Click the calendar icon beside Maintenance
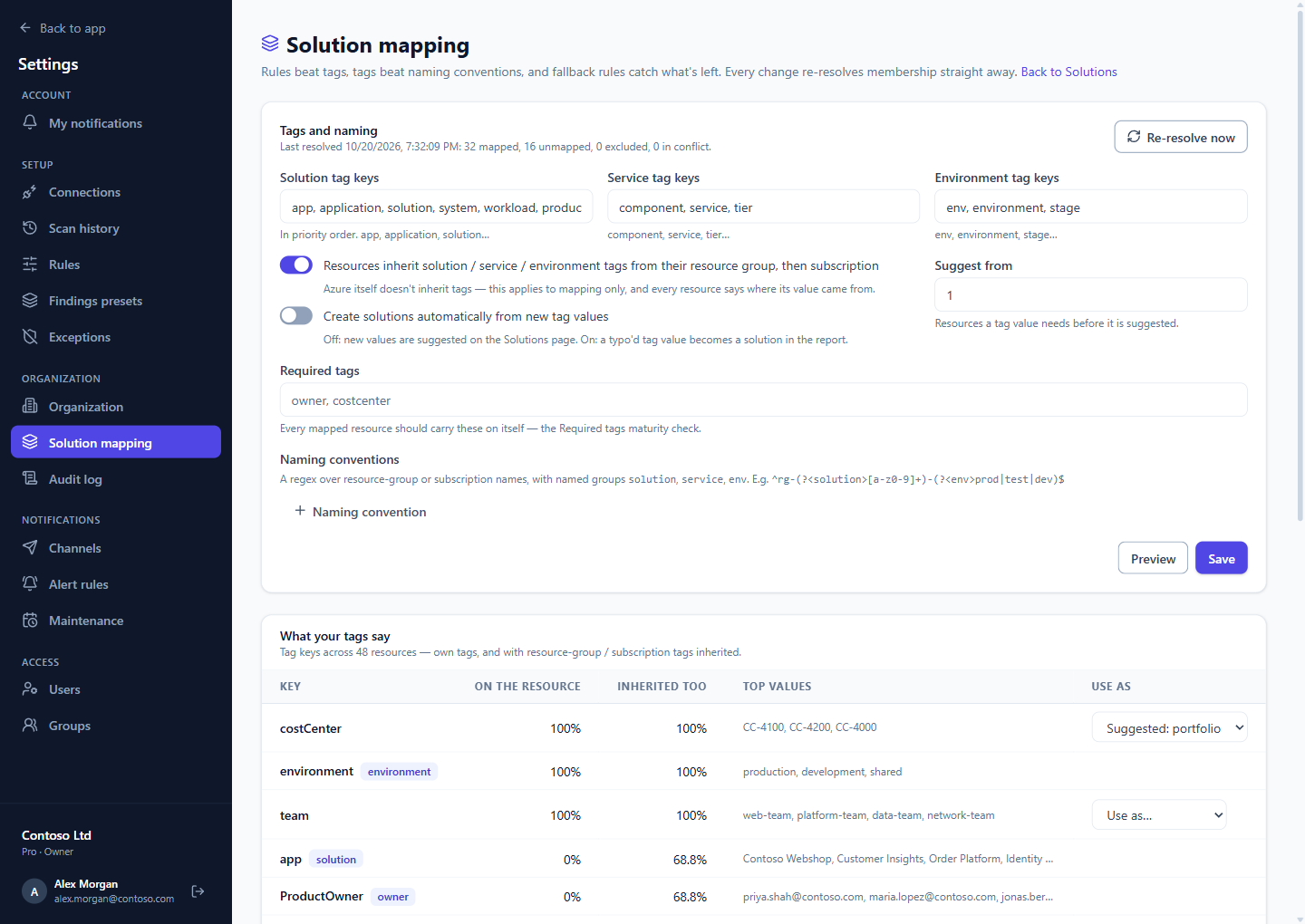 30,621
